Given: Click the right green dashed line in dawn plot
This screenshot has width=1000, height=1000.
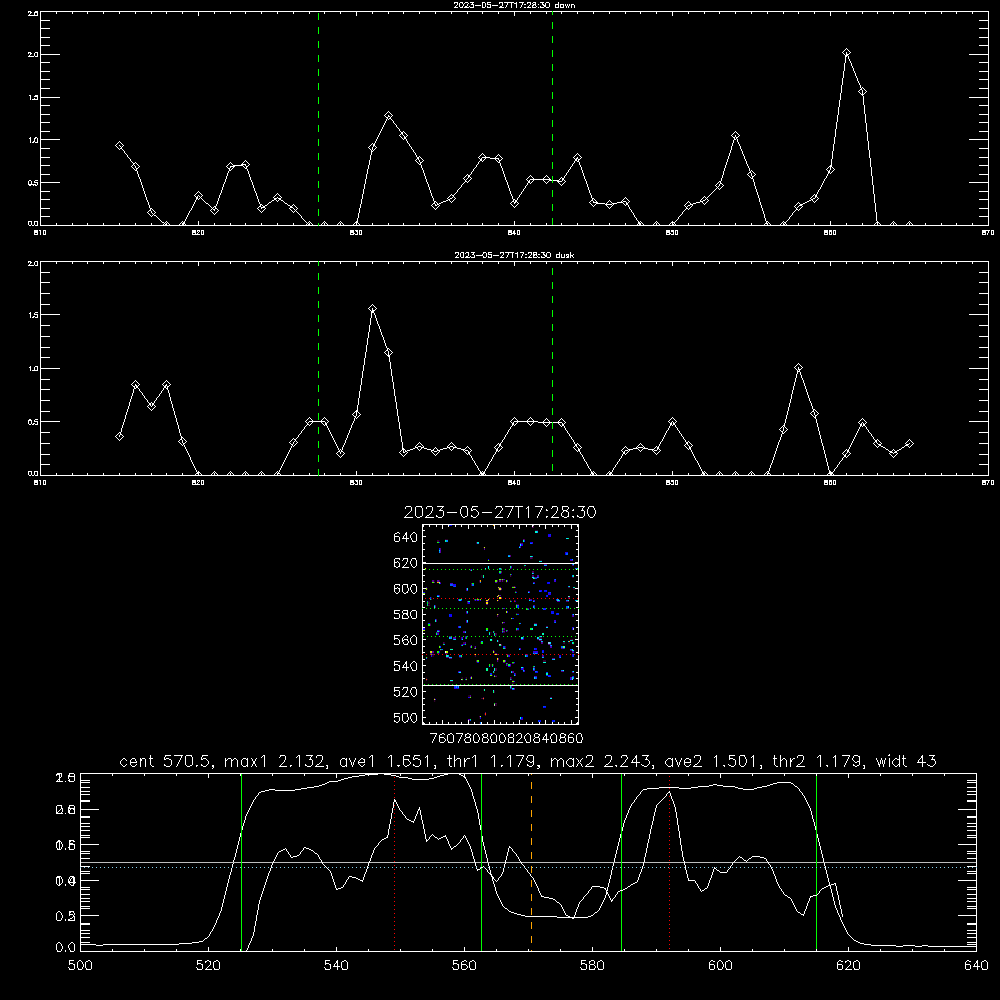Looking at the screenshot, I should 552,118.
